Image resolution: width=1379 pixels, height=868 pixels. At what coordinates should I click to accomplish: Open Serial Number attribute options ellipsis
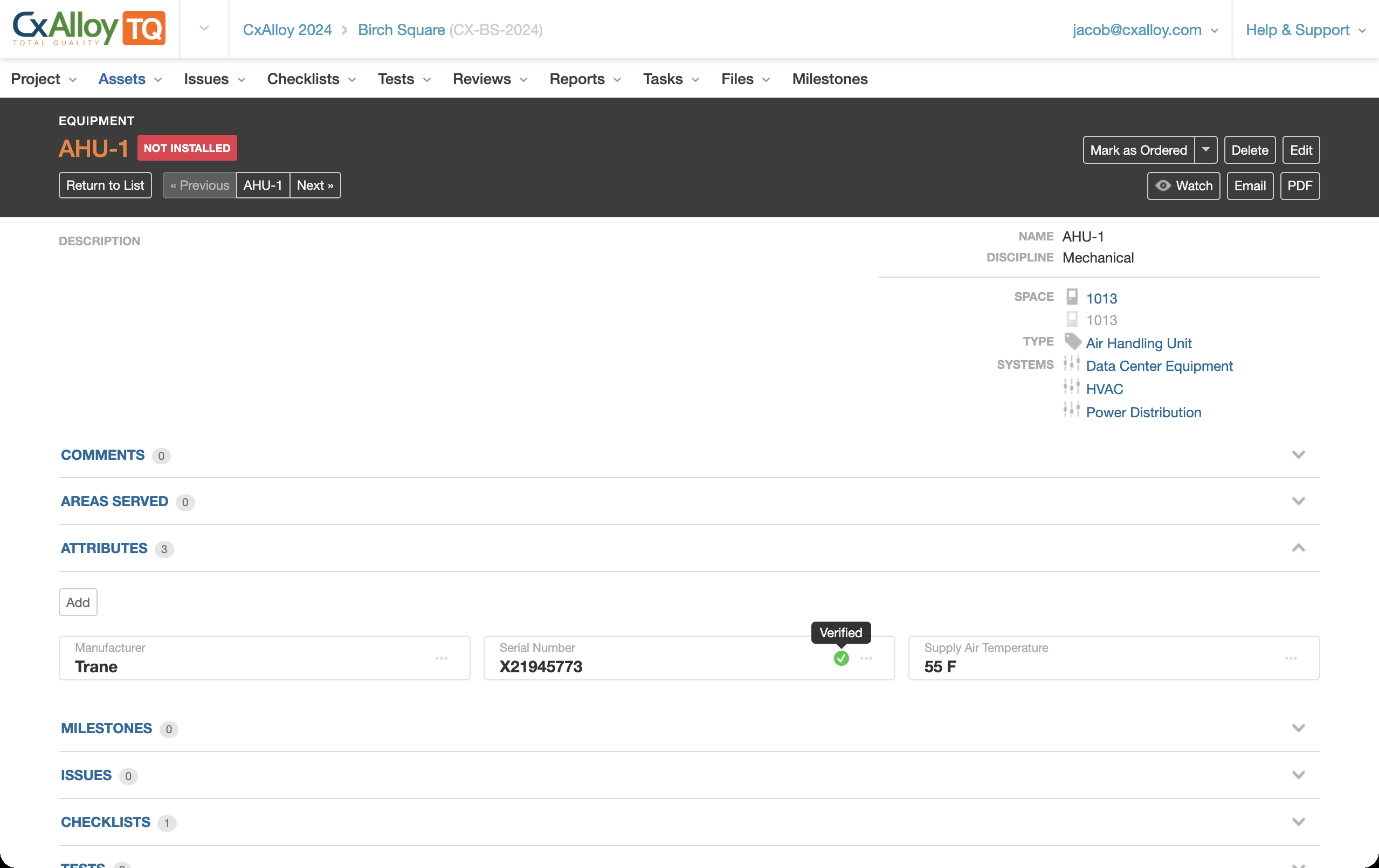pyautogui.click(x=866, y=658)
